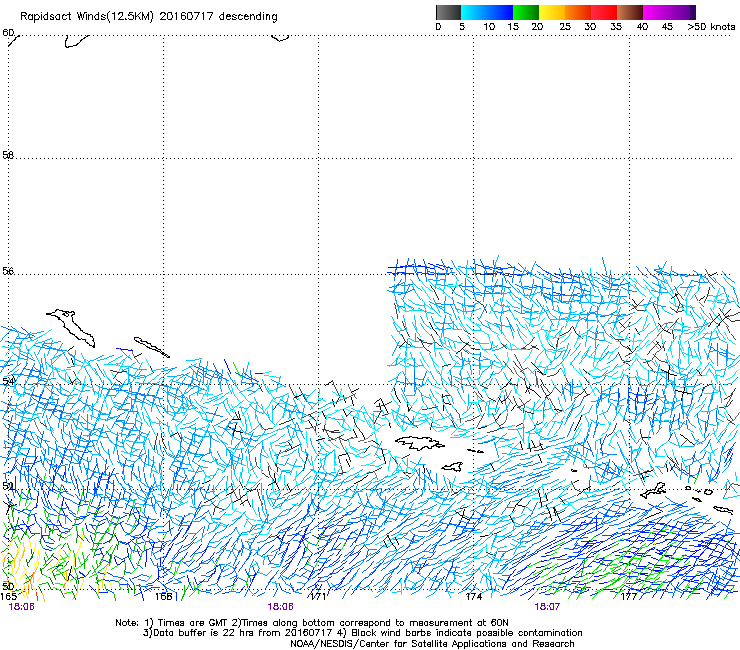Click the orange 25-30 knots legend swatch

point(578,12)
